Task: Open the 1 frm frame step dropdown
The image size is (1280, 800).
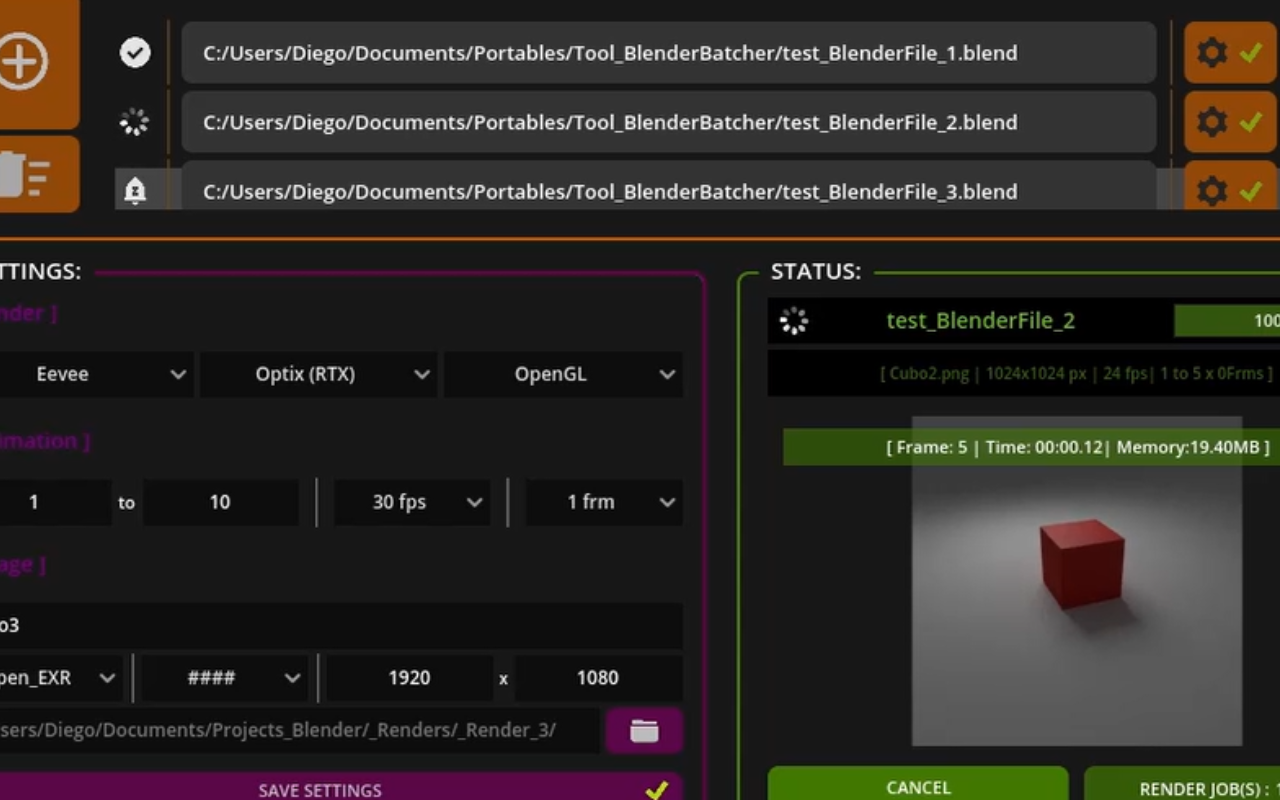Action: 604,502
